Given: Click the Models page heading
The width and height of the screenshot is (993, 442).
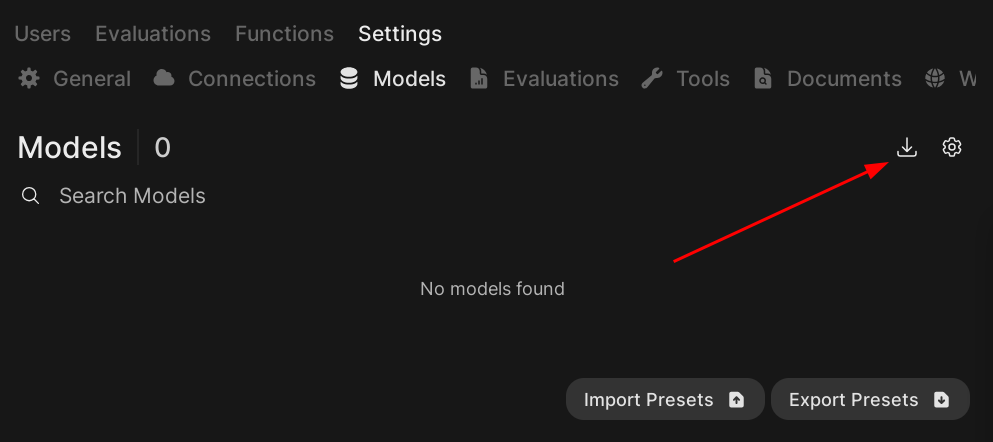Looking at the screenshot, I should click(x=69, y=148).
